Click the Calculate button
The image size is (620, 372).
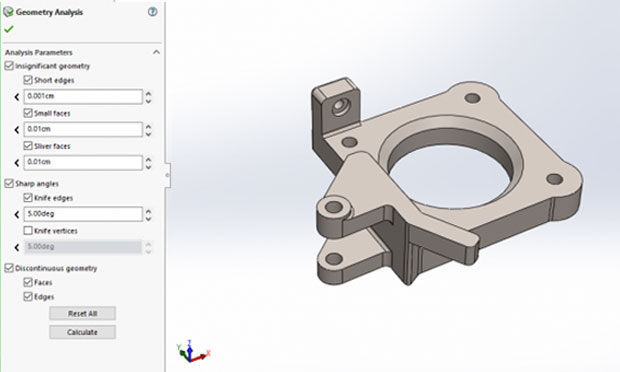(83, 332)
